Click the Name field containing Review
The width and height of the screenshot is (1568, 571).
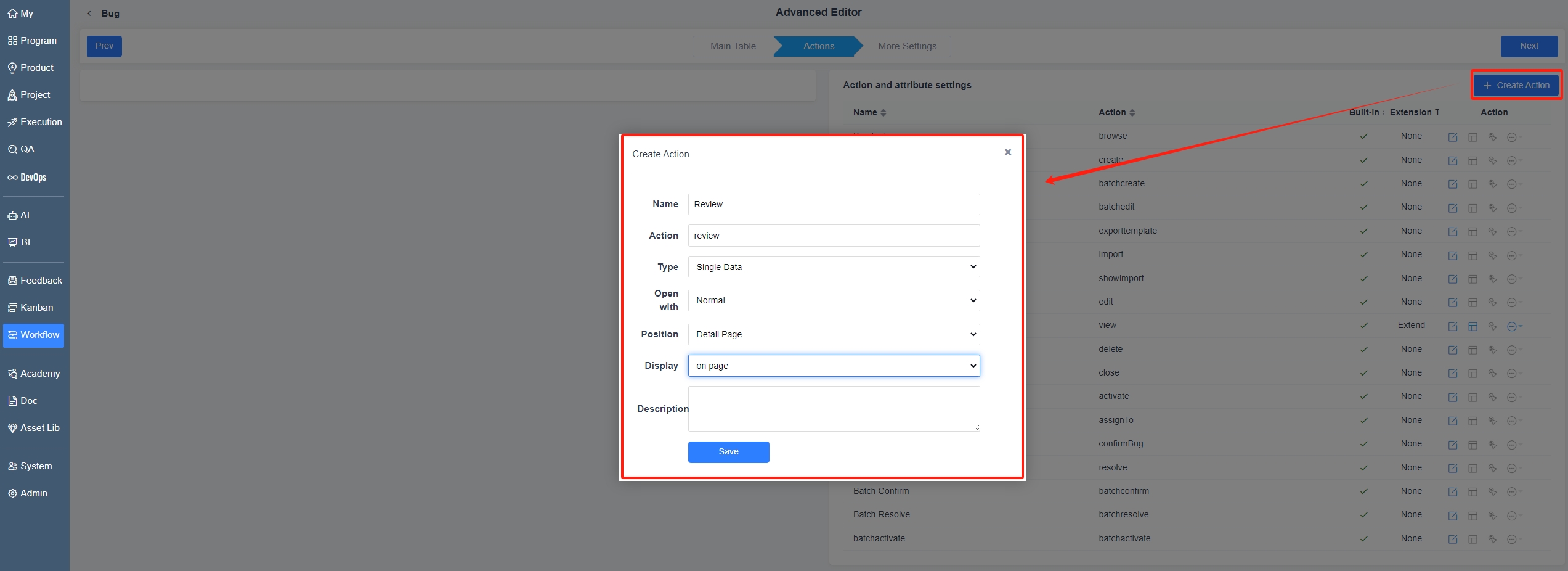(834, 204)
